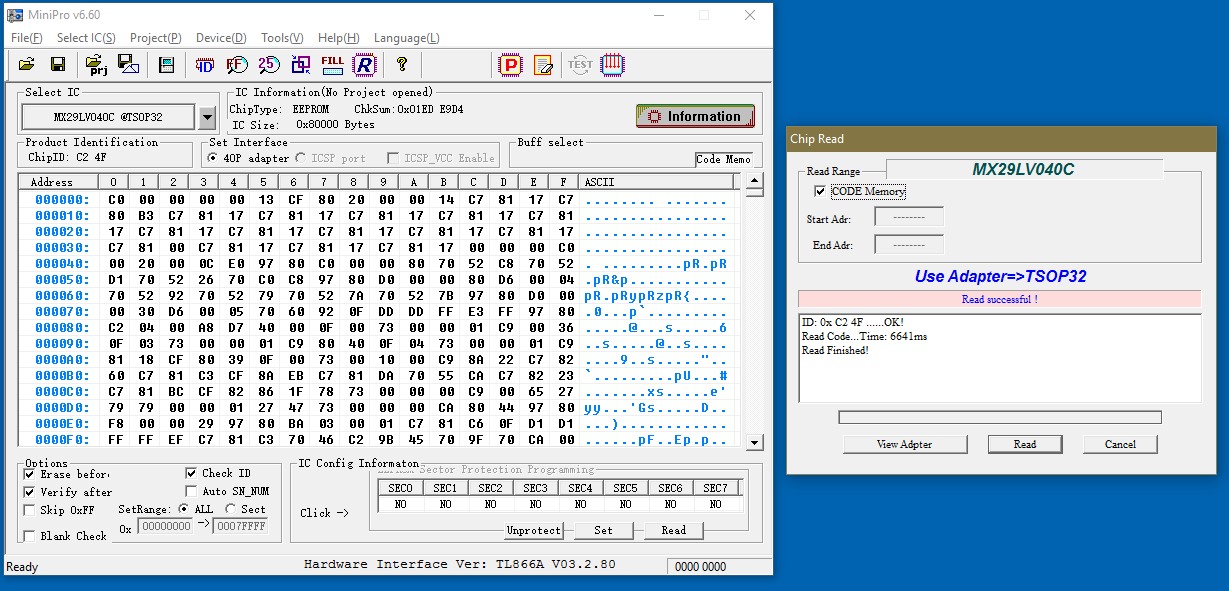Enable the Auto SN_NUM checkbox

(192, 491)
